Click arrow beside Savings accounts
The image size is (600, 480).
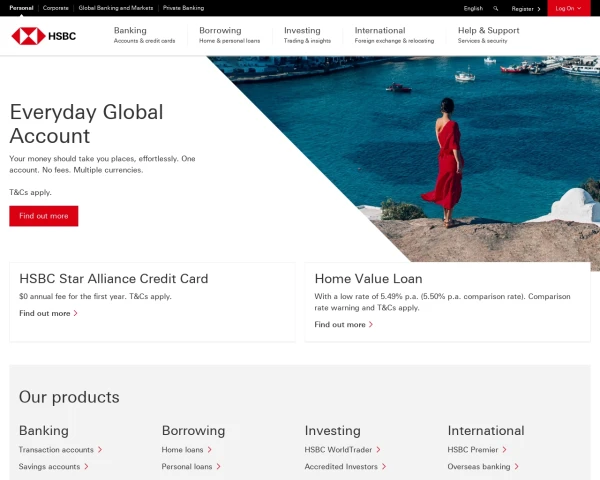coord(86,466)
